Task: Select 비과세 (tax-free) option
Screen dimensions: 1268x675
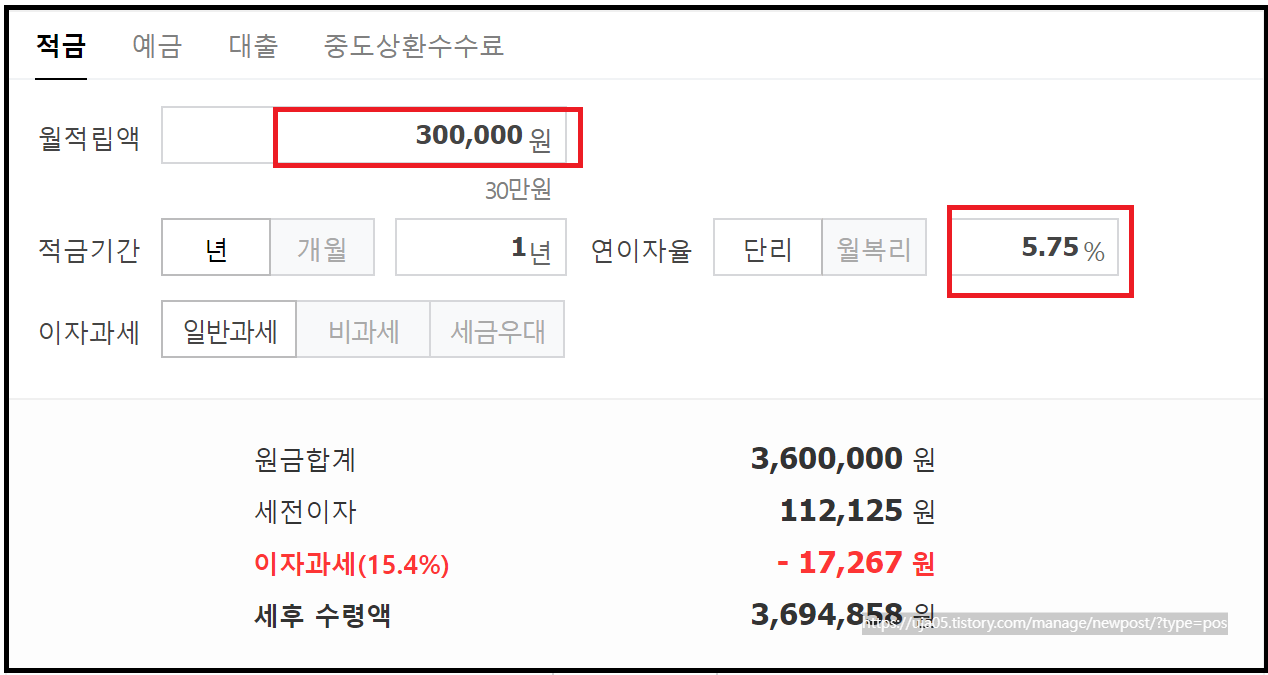Action: (363, 329)
